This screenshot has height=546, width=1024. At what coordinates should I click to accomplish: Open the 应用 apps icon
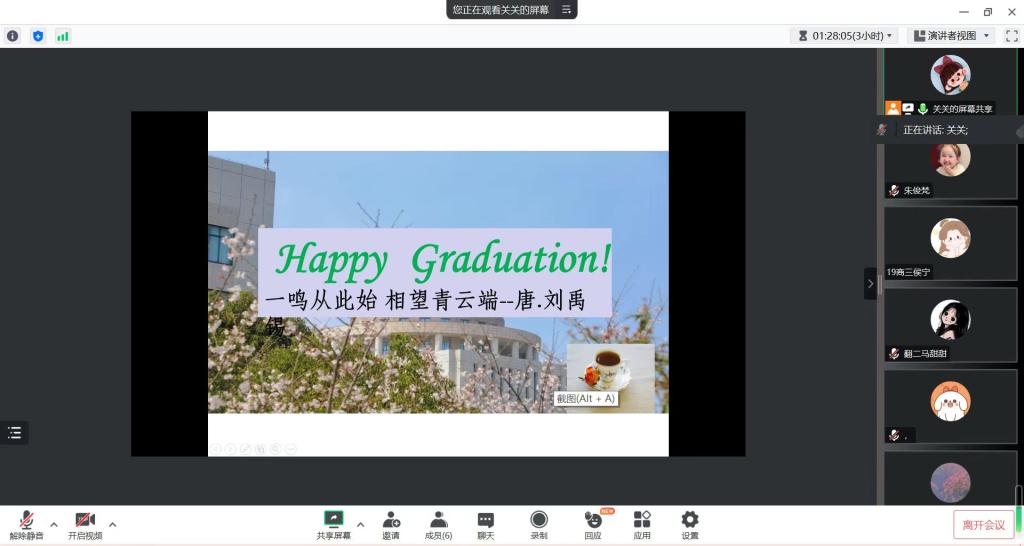[642, 525]
